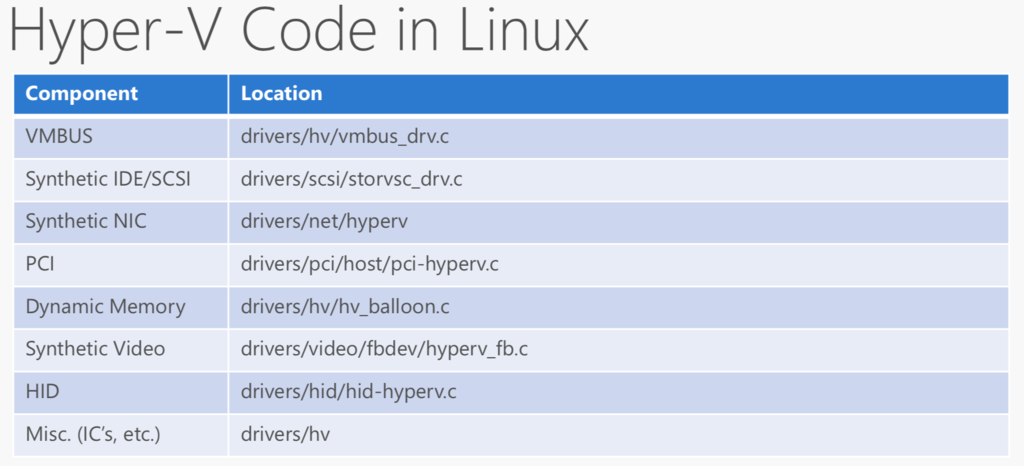Screen dimensions: 1024x466
Task: Click the "Hyper-V Code in Linux" slide title
Action: pos(300,33)
